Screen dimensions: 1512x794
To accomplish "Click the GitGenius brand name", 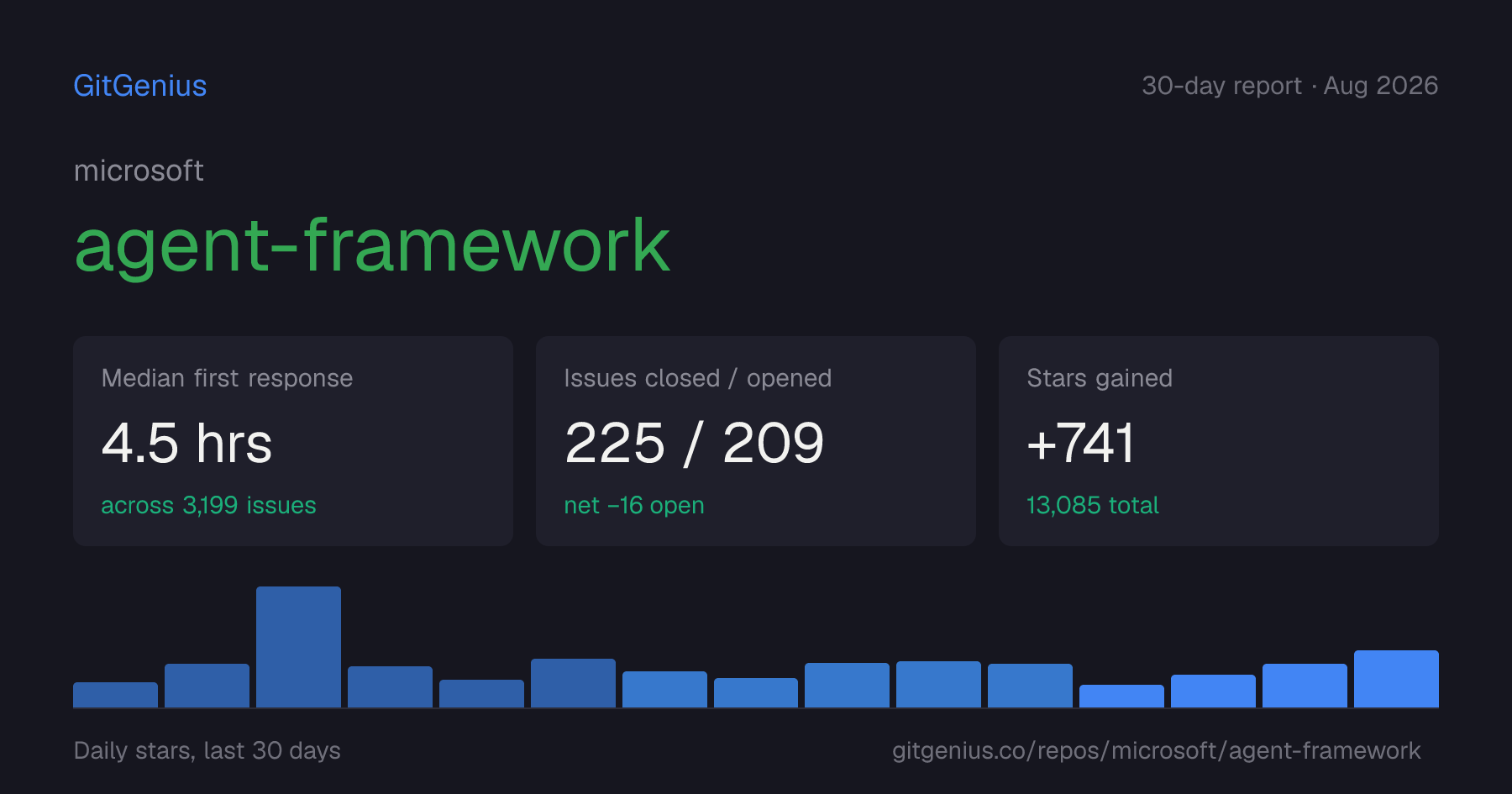I will [140, 86].
